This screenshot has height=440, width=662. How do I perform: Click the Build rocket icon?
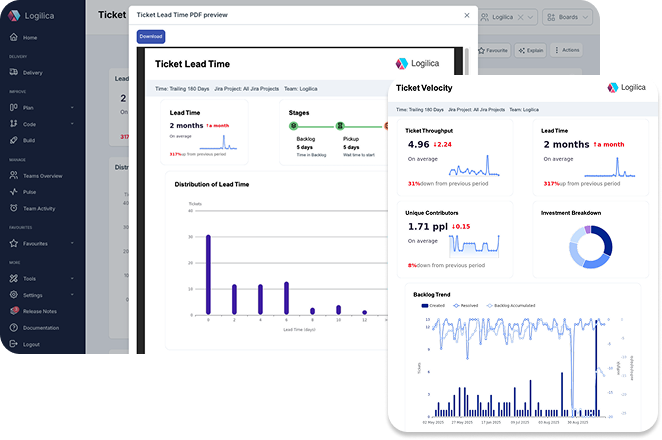[14, 140]
